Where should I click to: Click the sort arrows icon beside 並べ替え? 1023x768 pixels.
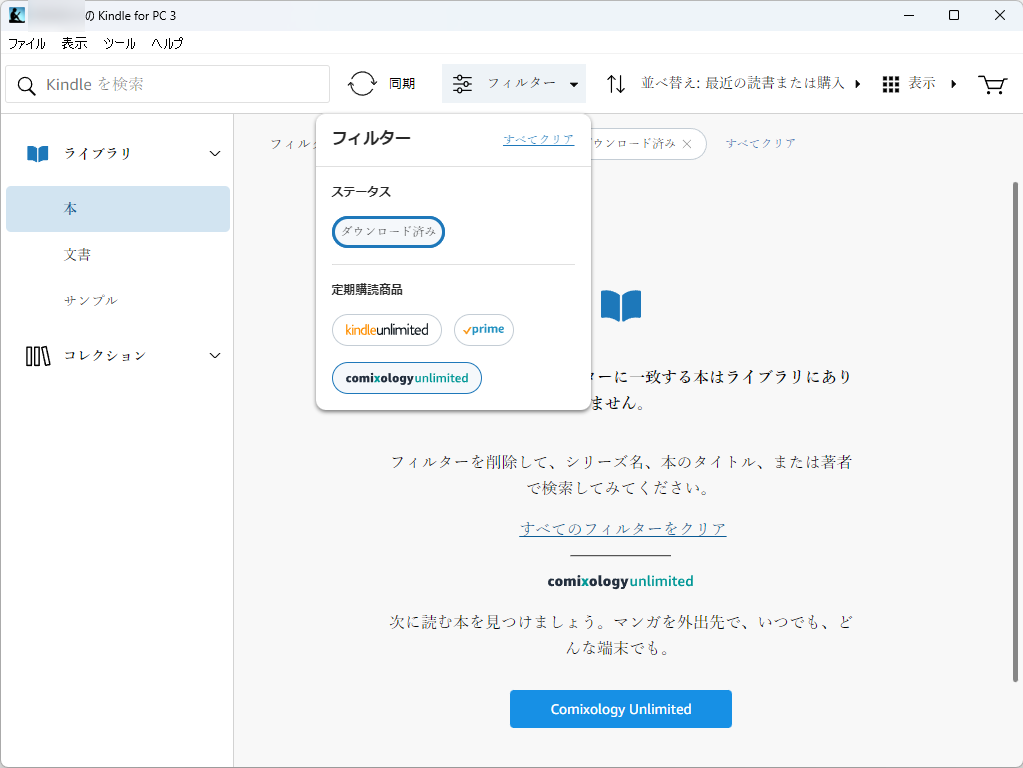pyautogui.click(x=616, y=83)
